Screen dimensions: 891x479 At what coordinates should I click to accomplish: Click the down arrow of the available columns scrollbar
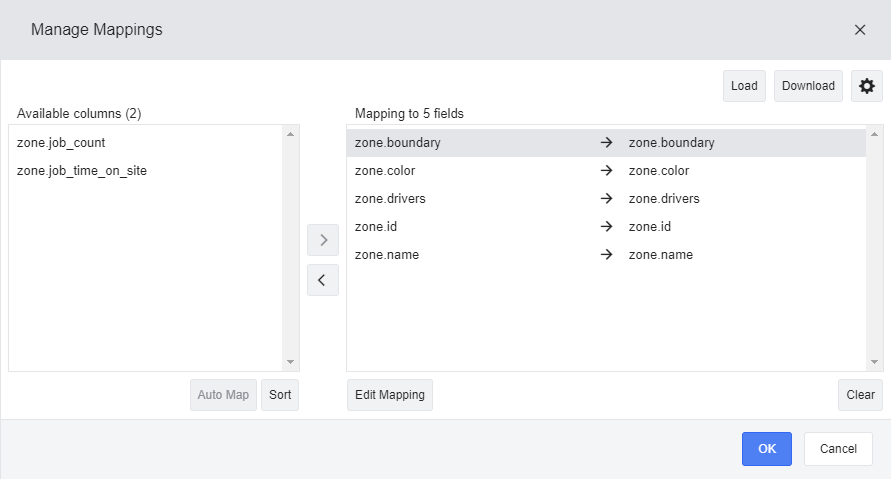(x=290, y=362)
